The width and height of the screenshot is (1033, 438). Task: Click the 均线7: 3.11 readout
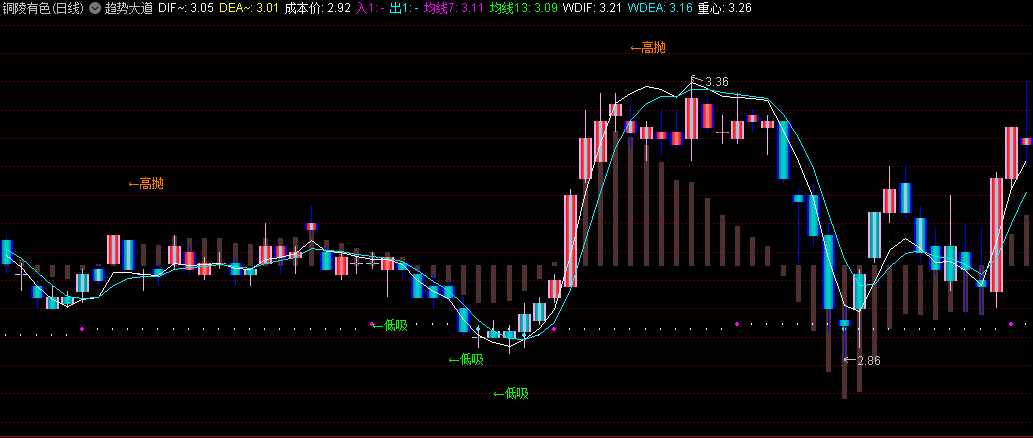point(455,9)
